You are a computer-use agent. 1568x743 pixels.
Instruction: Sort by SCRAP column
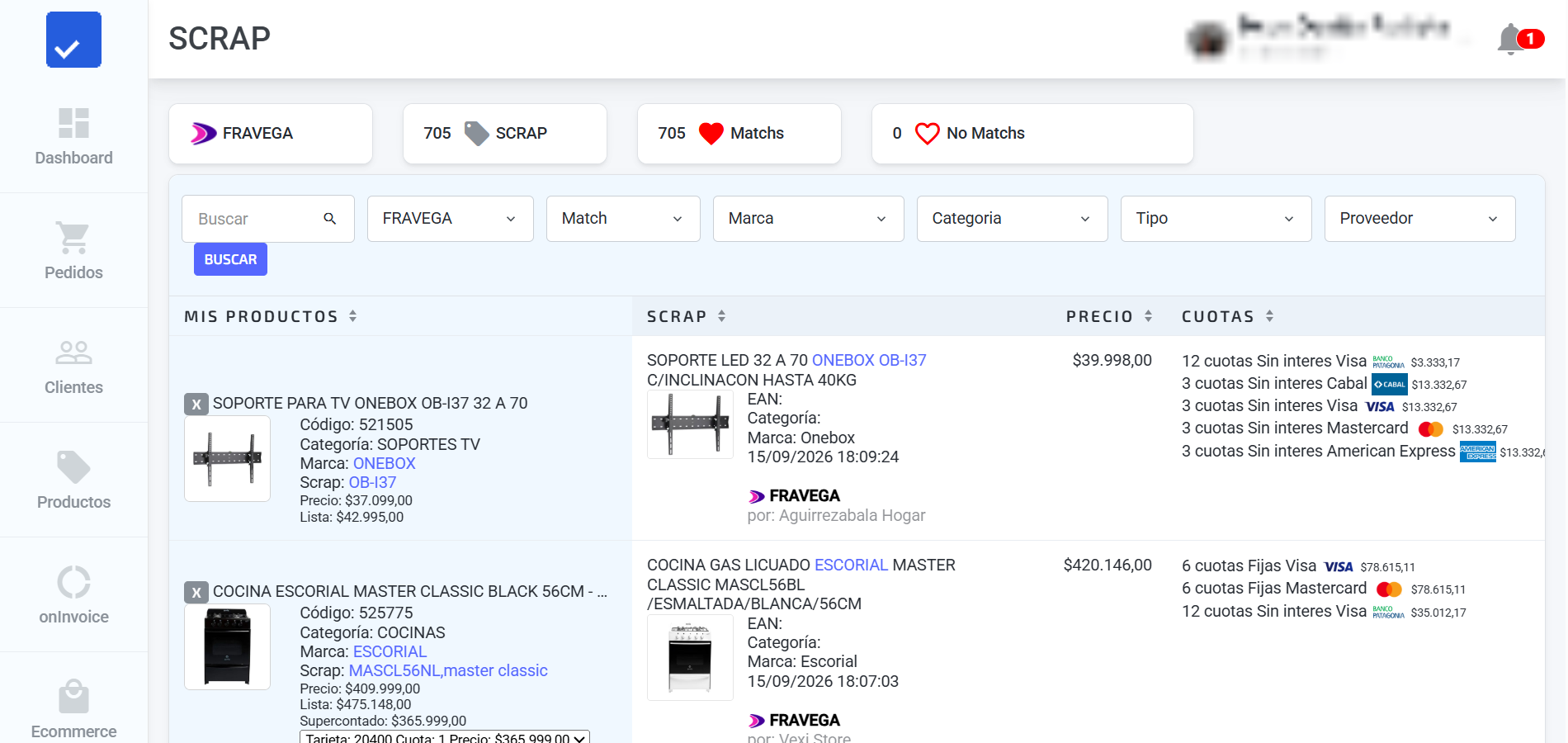[x=687, y=316]
